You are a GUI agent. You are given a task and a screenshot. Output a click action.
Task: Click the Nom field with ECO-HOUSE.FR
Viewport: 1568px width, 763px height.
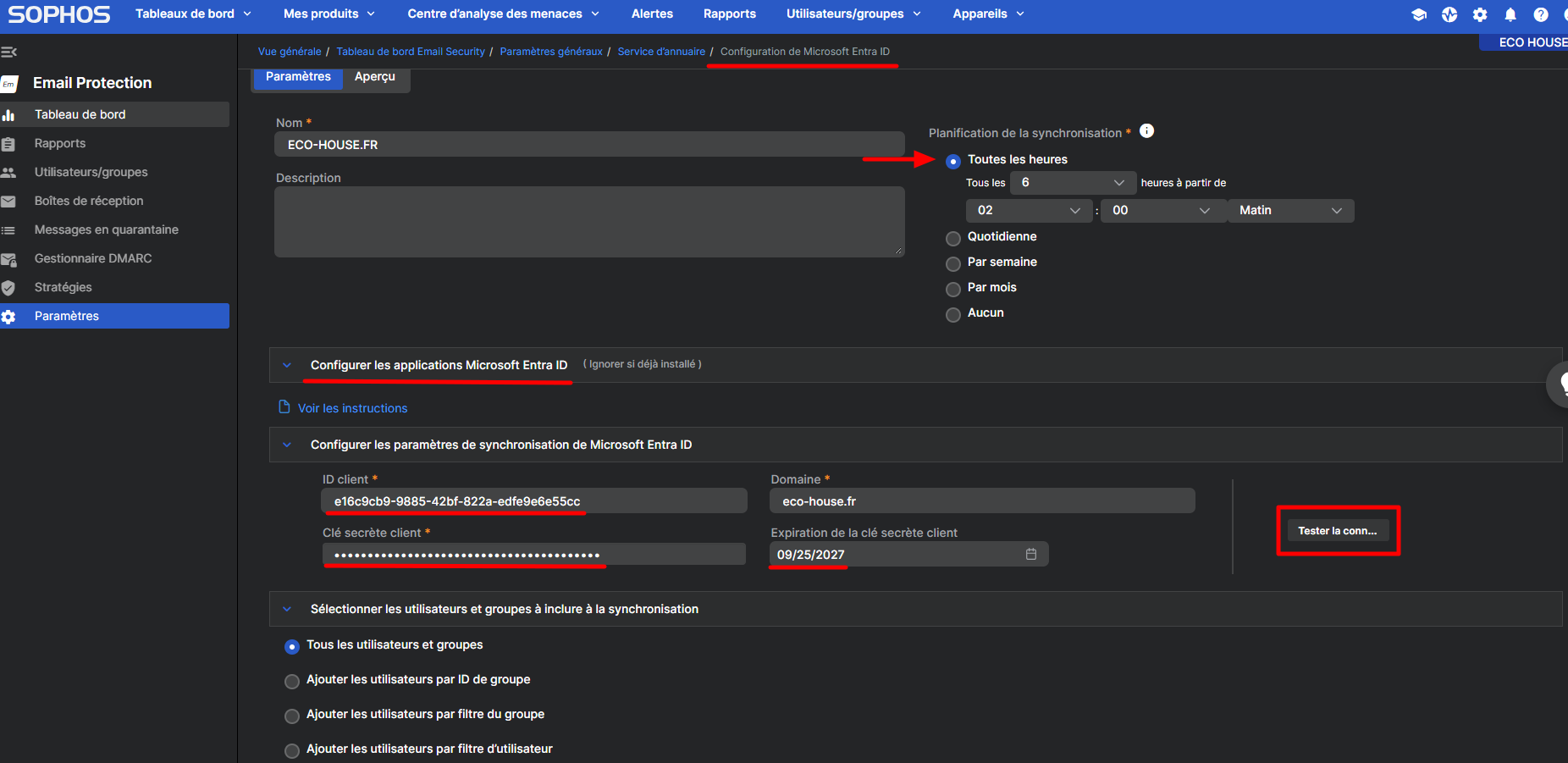pyautogui.click(x=589, y=145)
